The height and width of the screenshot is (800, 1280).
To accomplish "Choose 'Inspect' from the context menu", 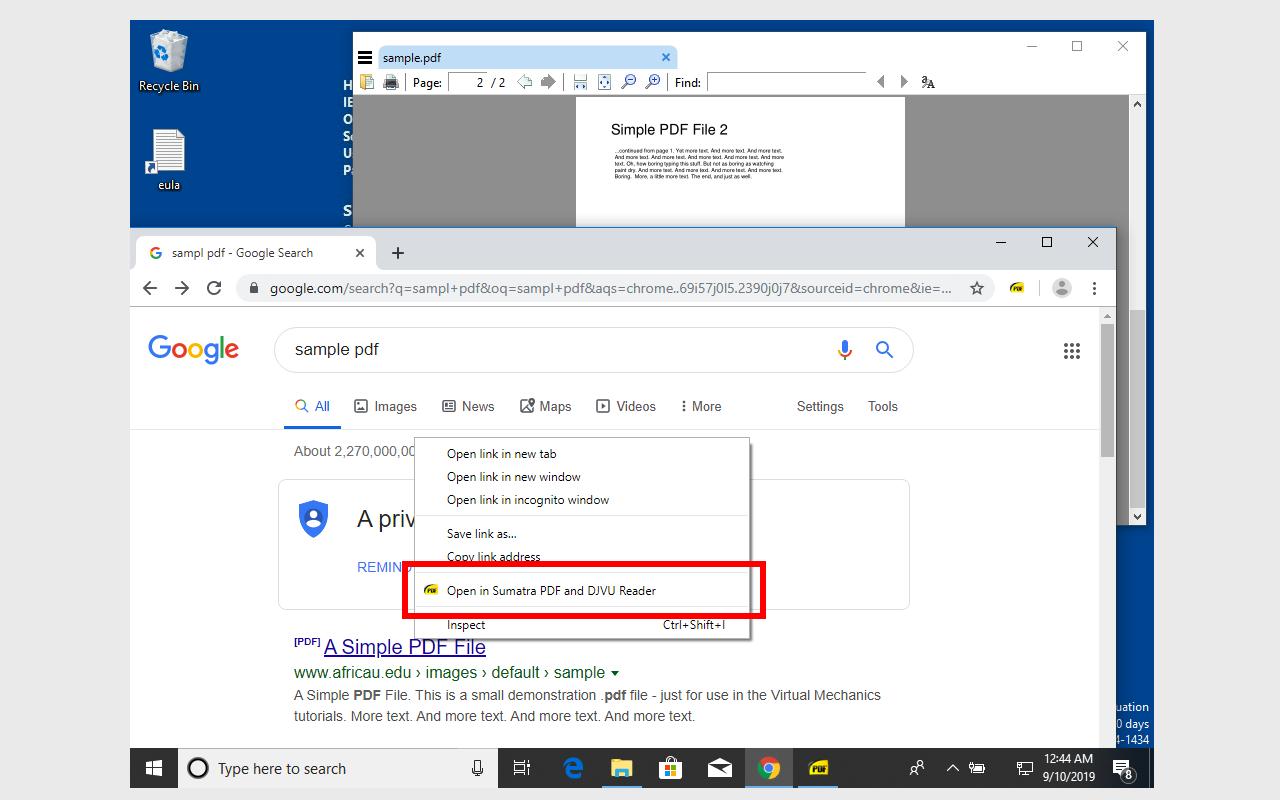I will click(582, 625).
